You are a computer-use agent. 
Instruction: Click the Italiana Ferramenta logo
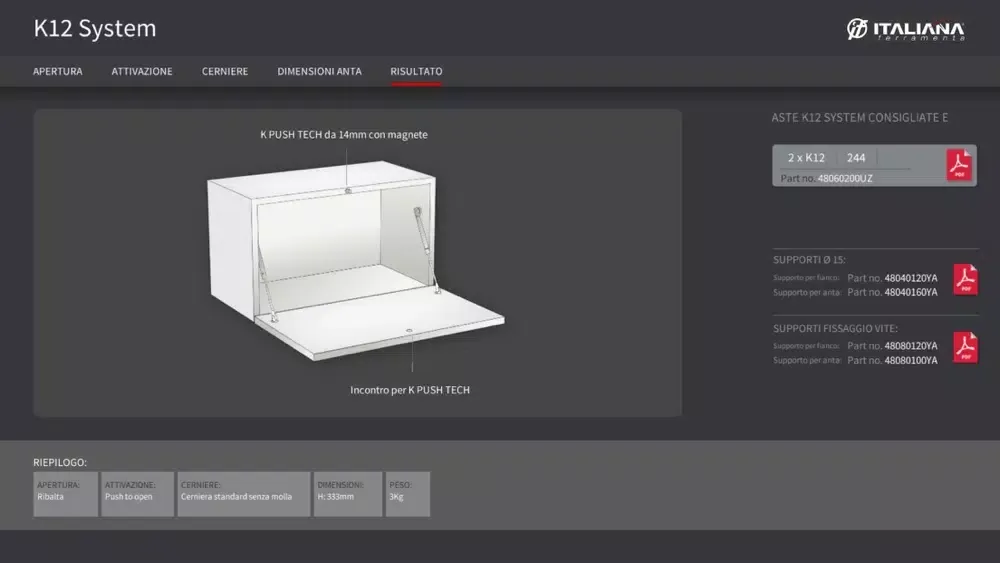[906, 29]
